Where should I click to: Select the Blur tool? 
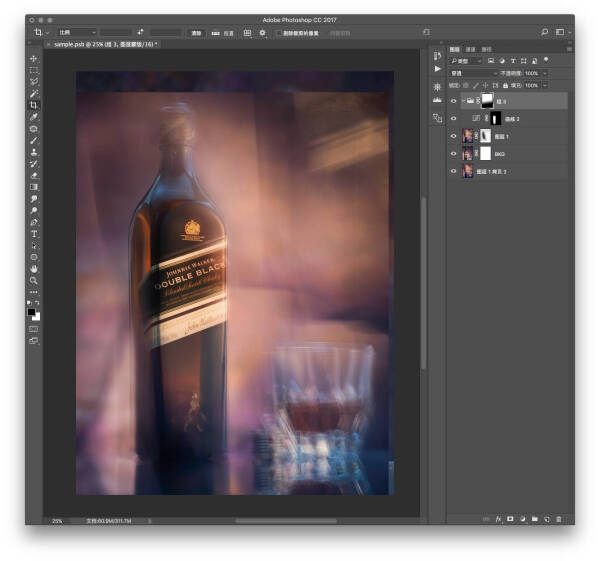tap(34, 199)
